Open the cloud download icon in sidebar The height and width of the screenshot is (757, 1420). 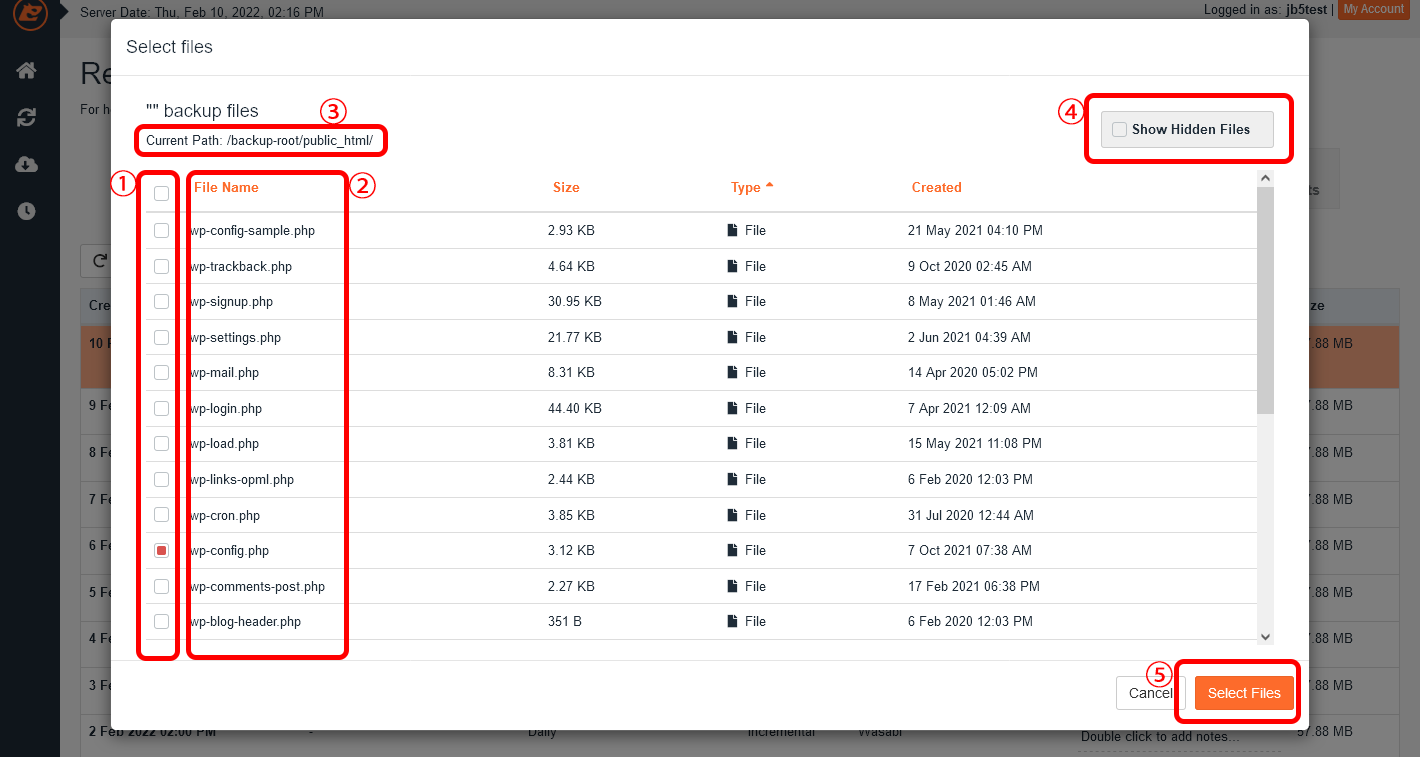pyautogui.click(x=27, y=164)
